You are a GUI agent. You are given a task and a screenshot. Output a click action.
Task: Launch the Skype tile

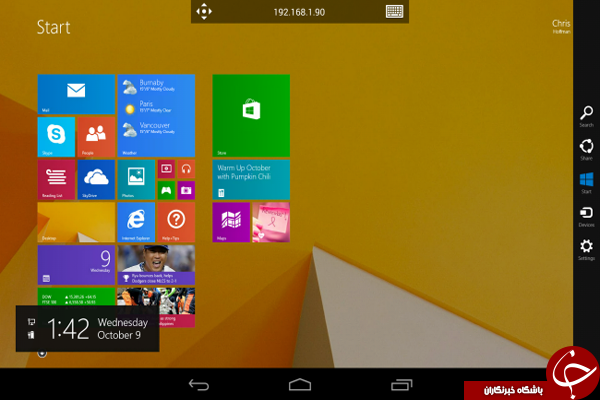pyautogui.click(x=56, y=137)
